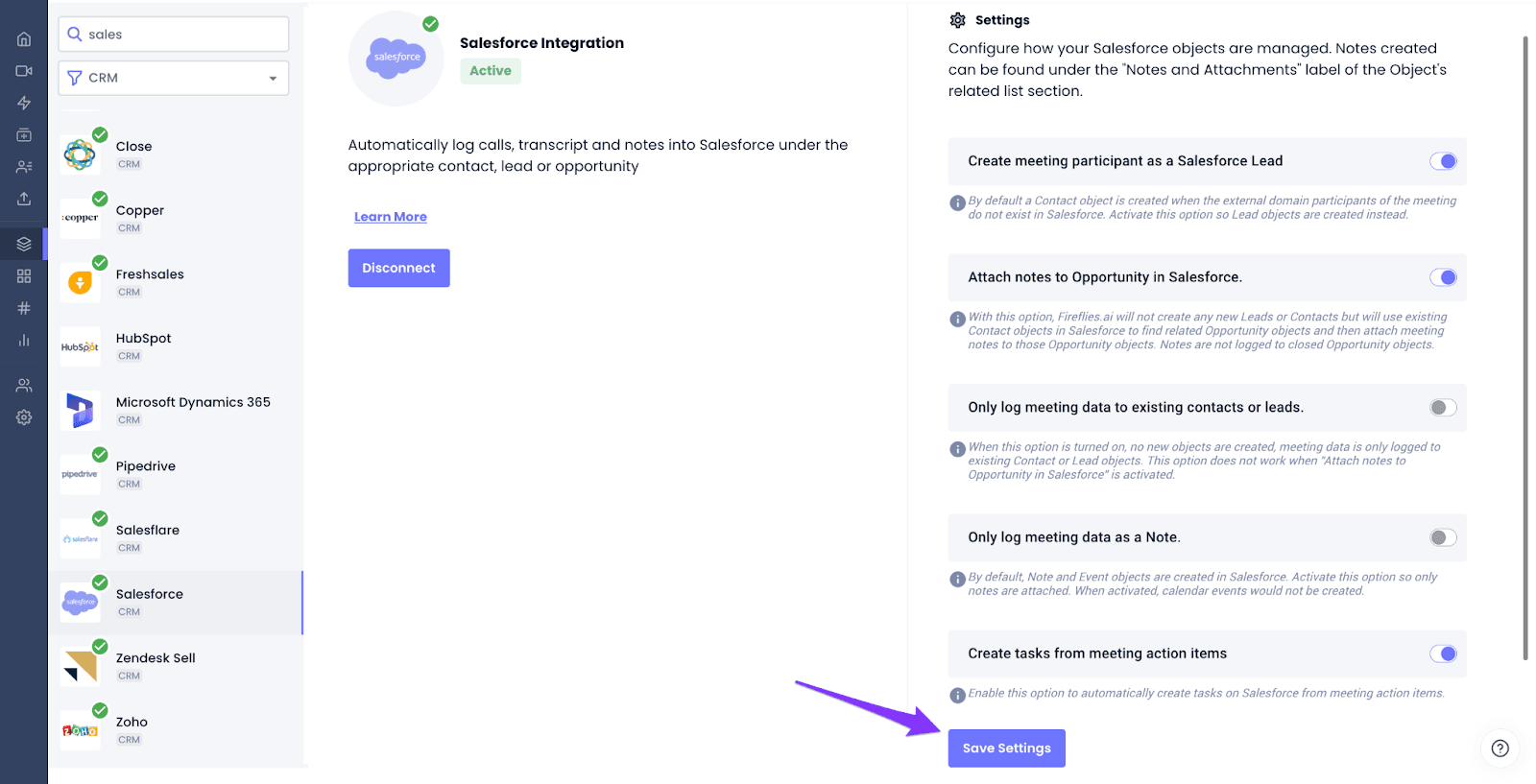The width and height of the screenshot is (1536, 784).
Task: Click the settings panel vertical scrollbar
Action: pyautogui.click(x=1525, y=347)
